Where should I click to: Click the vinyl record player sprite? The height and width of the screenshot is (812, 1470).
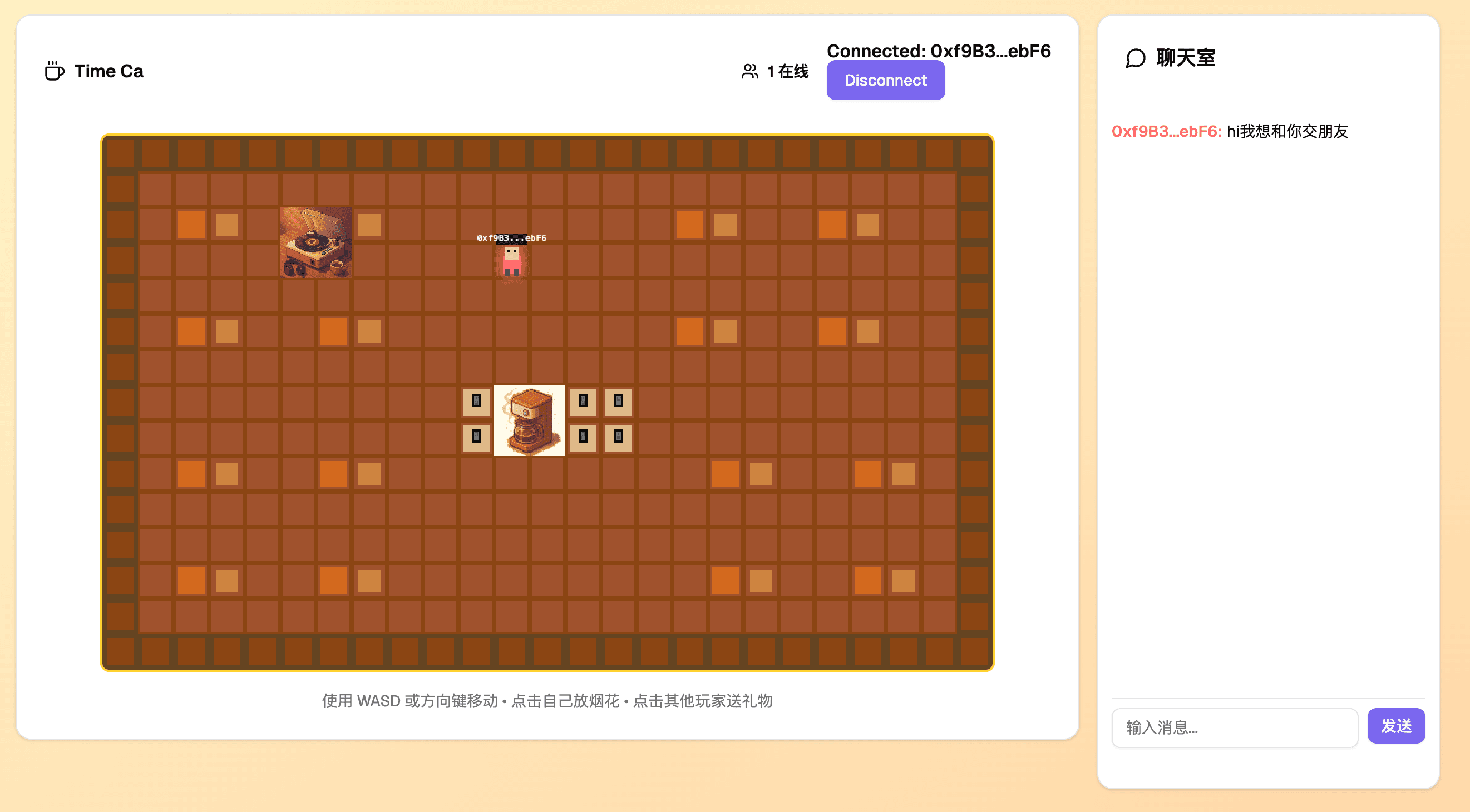[x=315, y=242]
